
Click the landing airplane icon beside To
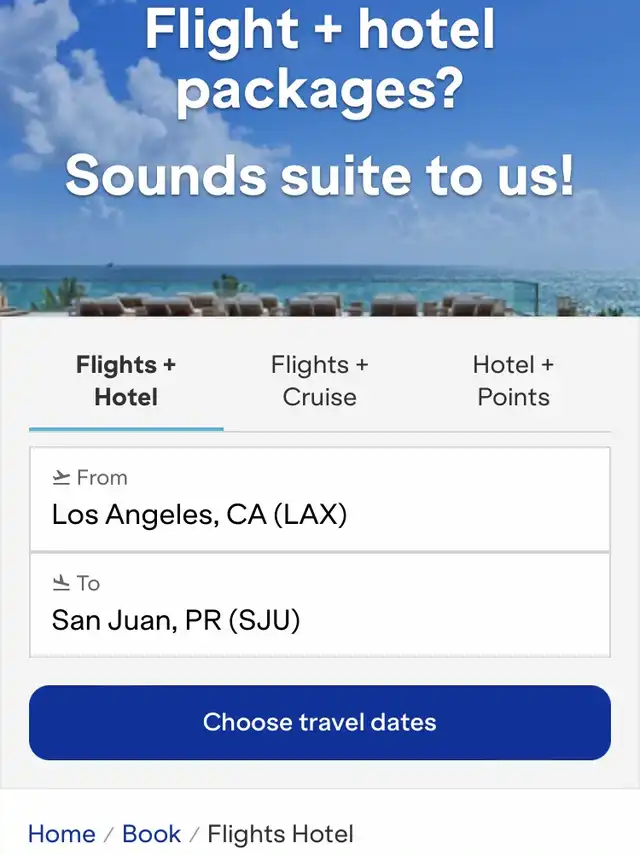pos(61,583)
